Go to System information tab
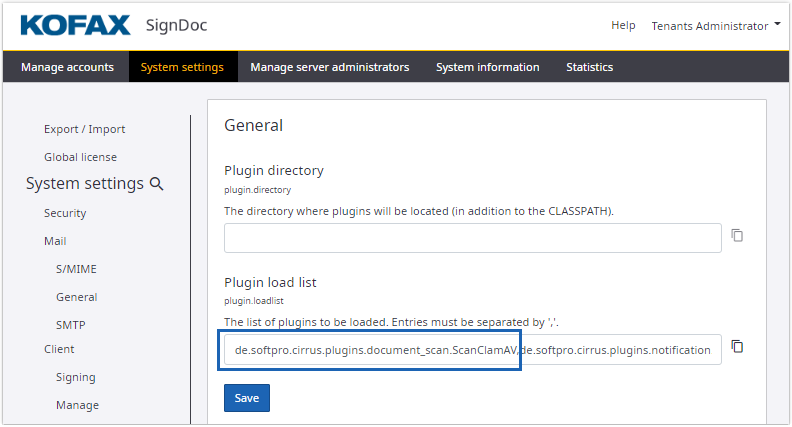 click(x=487, y=67)
